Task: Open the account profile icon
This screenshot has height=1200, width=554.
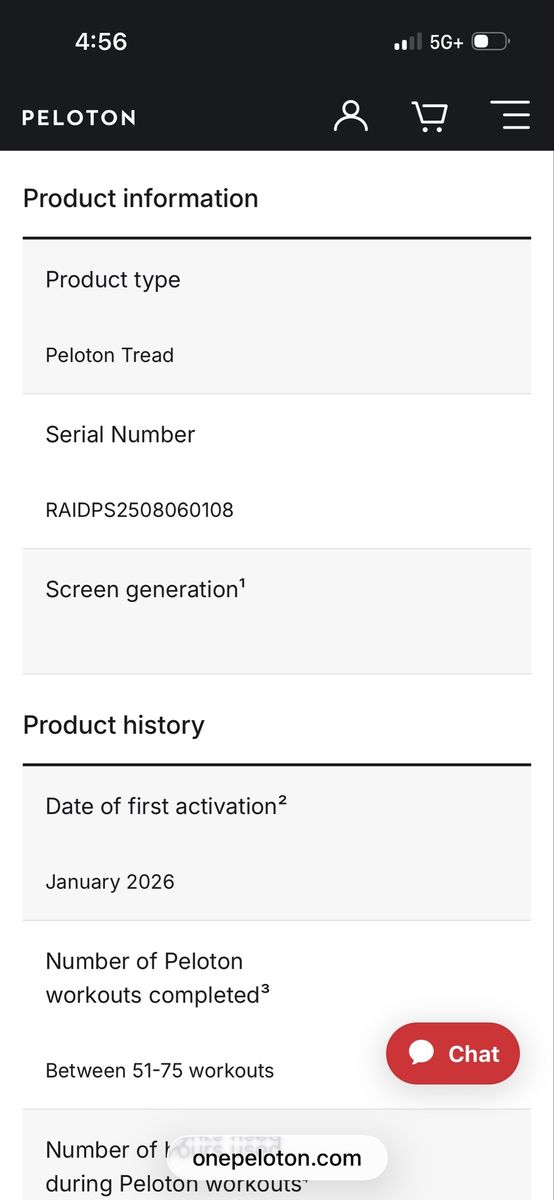Action: (x=351, y=116)
